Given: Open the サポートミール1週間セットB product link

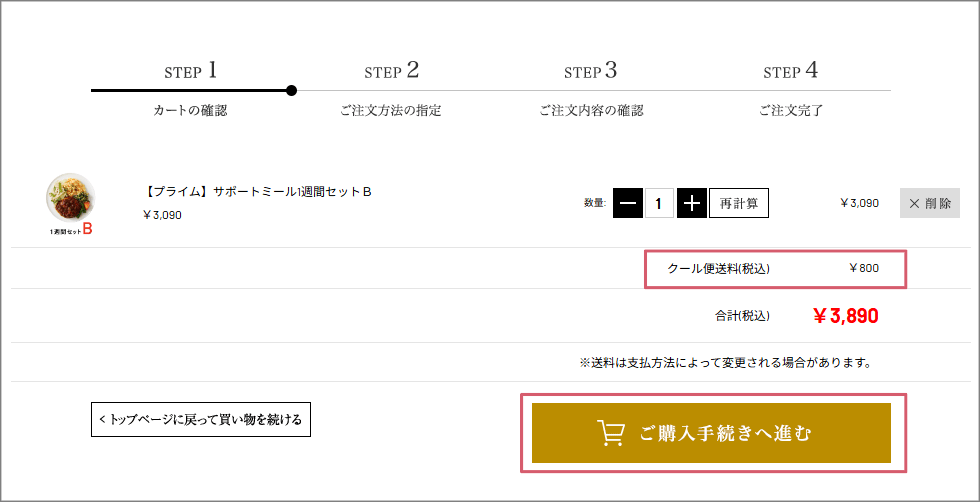Looking at the screenshot, I should (x=258, y=191).
